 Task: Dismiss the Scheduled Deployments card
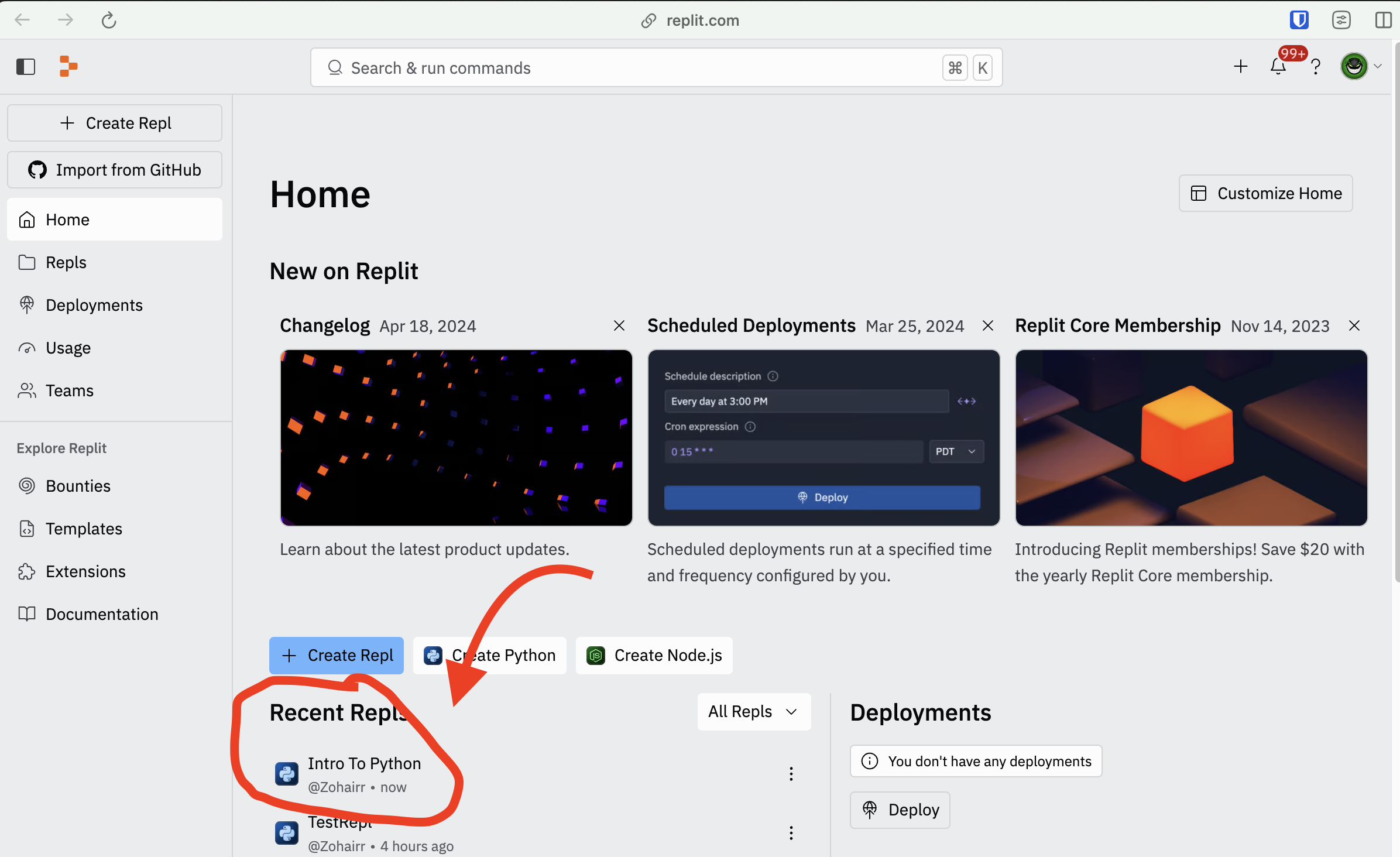tap(987, 325)
